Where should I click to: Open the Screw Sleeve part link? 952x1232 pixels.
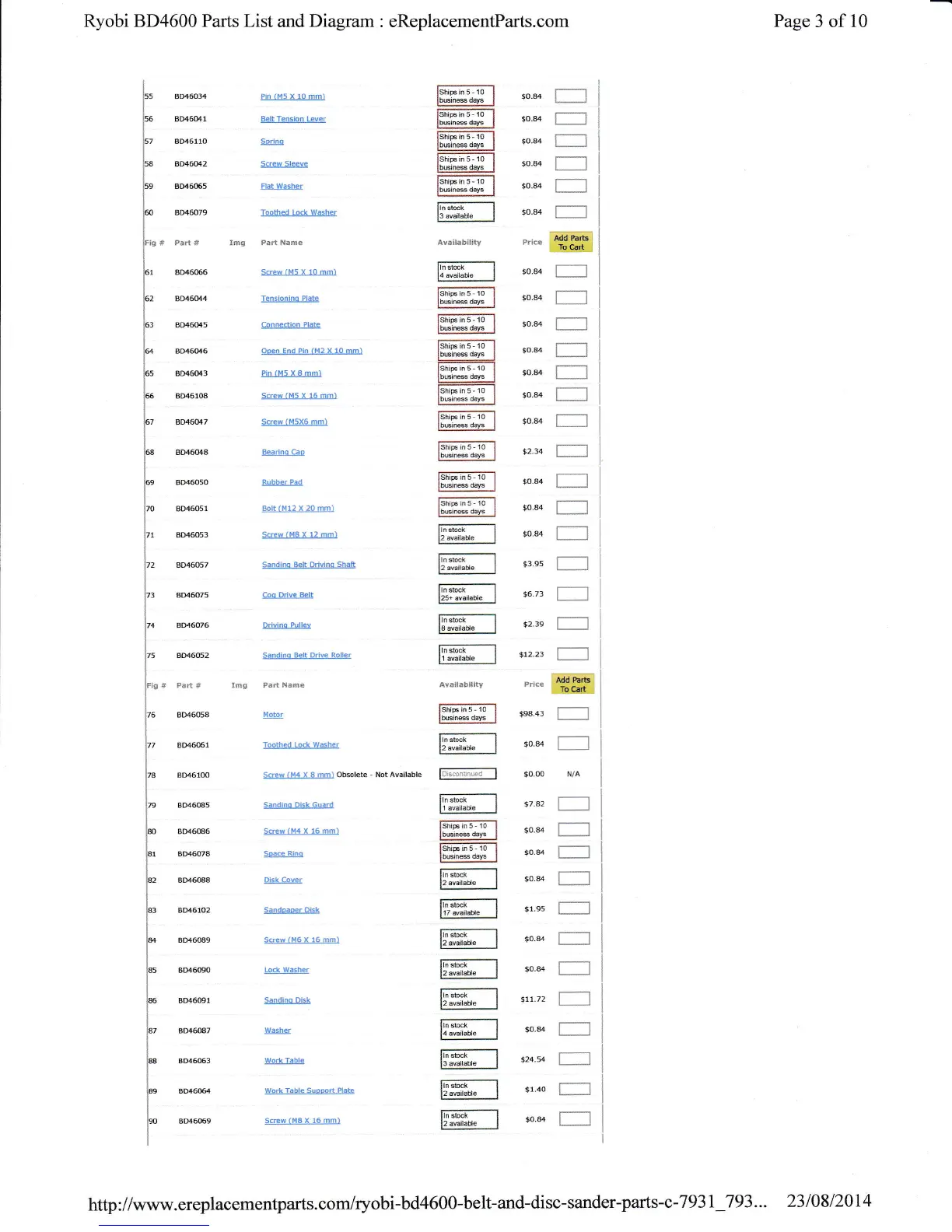point(284,164)
